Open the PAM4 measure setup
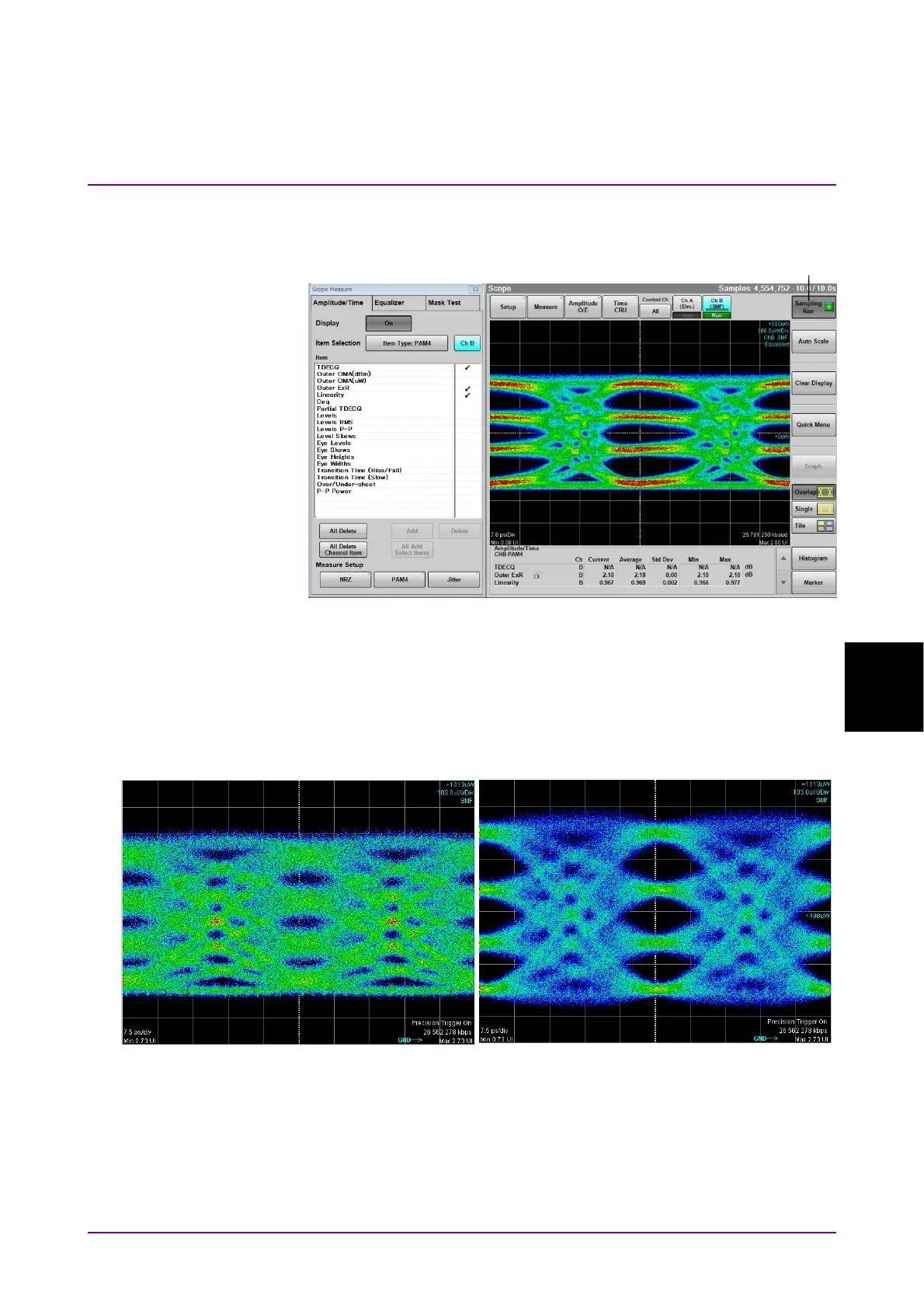 tap(400, 579)
